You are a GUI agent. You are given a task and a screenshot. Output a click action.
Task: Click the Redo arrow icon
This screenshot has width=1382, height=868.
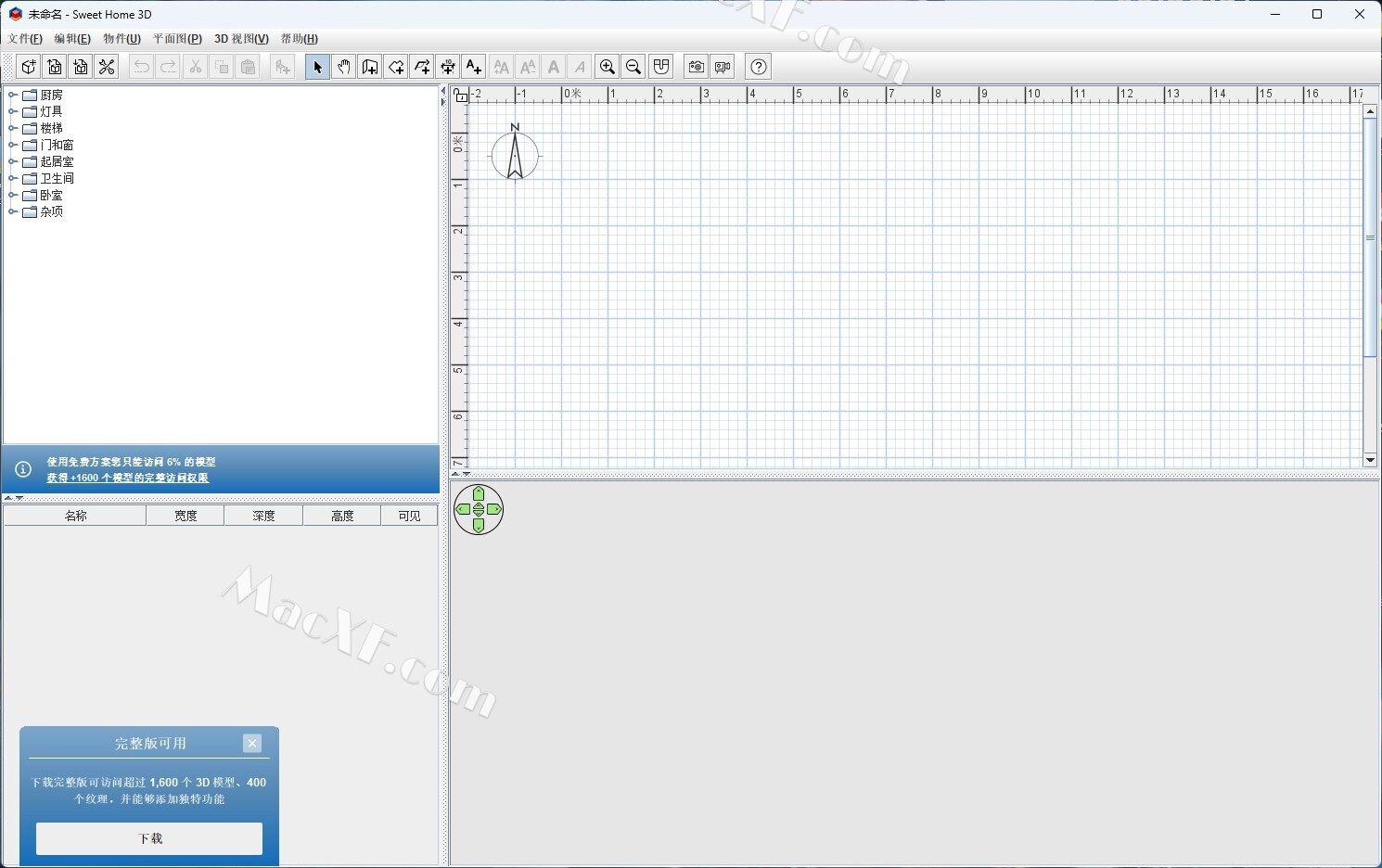[x=168, y=67]
